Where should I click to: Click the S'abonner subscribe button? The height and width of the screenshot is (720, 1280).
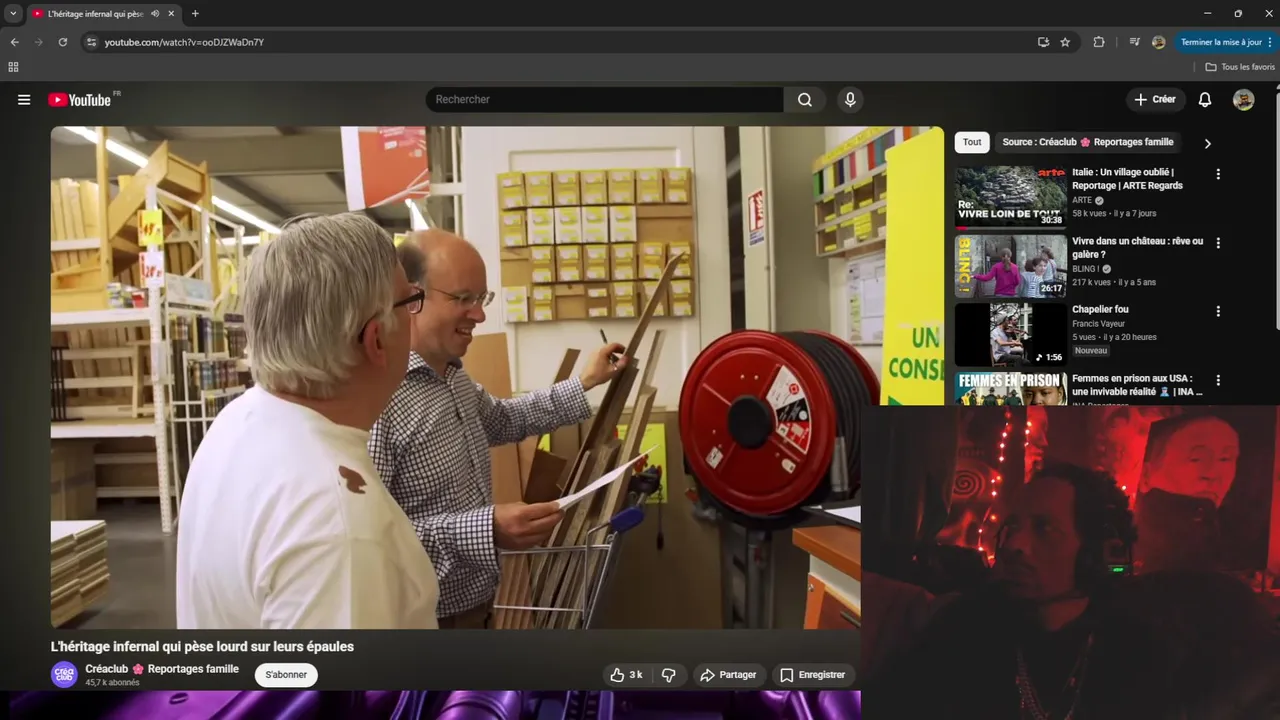tap(286, 675)
